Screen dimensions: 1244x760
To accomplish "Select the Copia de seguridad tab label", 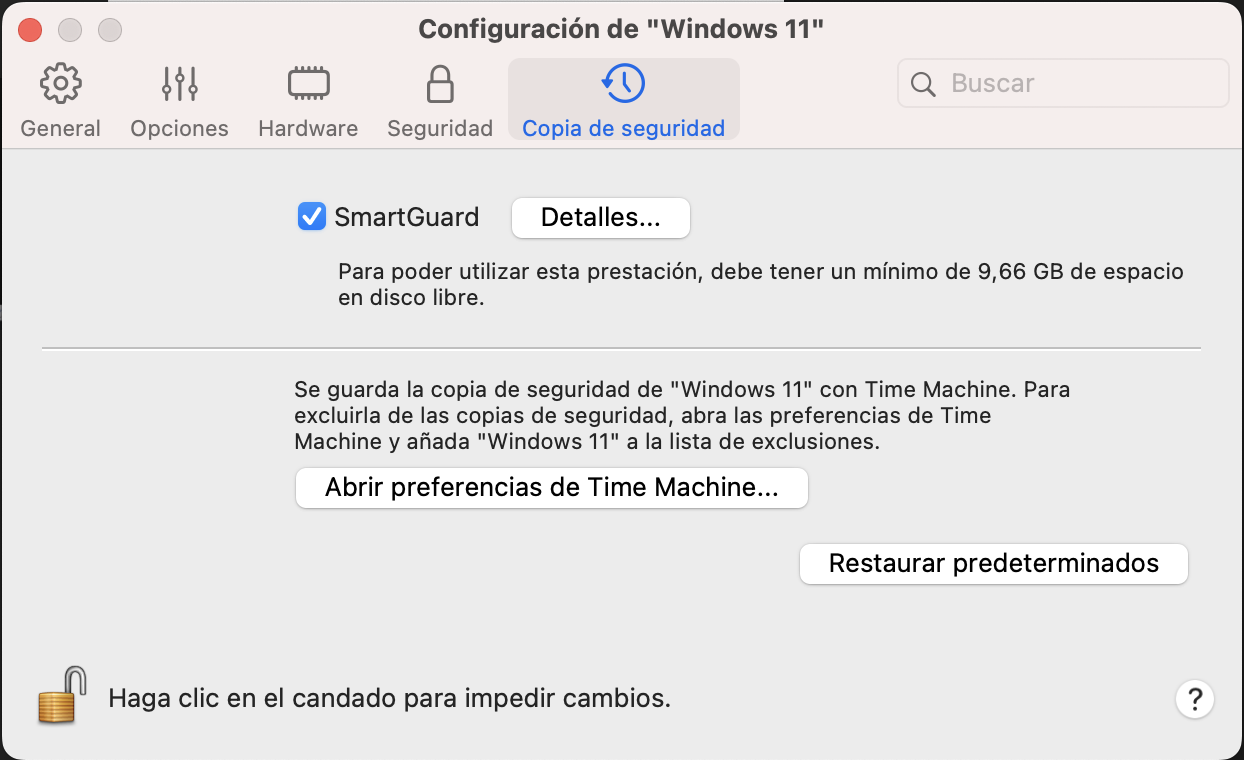I will (623, 129).
